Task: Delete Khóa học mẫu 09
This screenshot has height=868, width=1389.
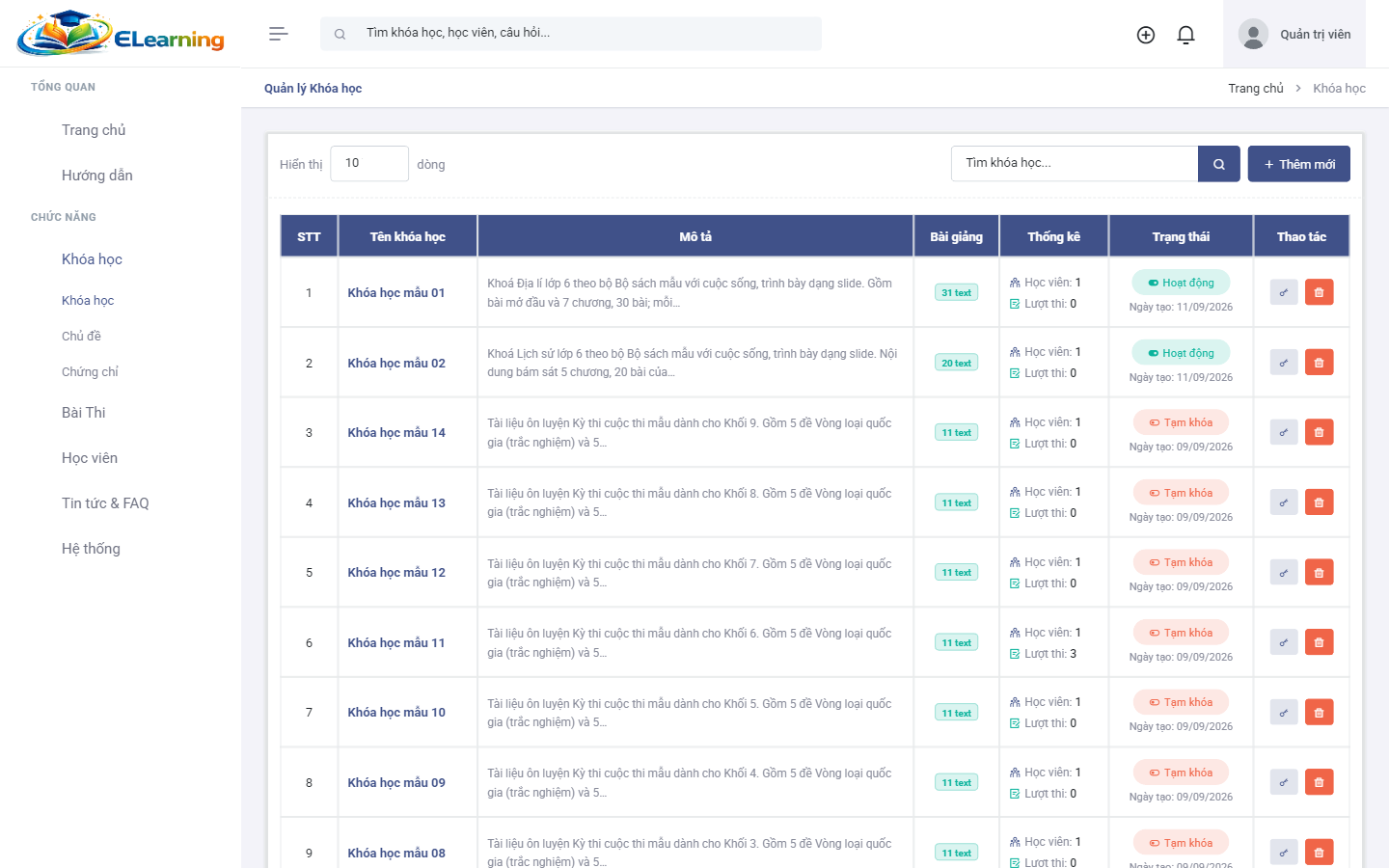Action: point(1320,782)
